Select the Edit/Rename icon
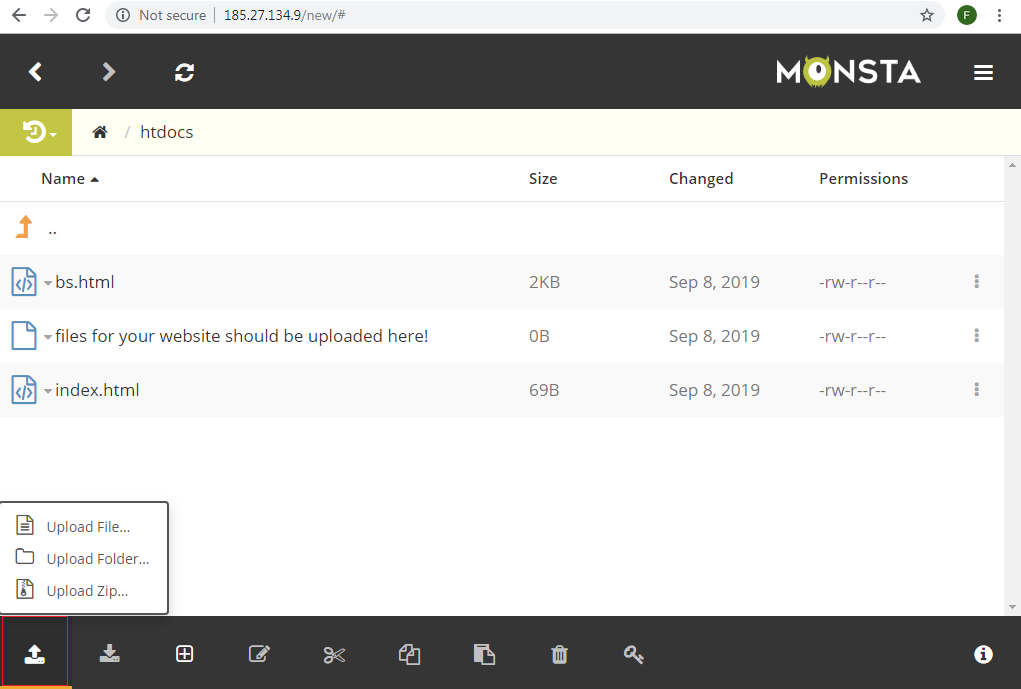 click(259, 654)
